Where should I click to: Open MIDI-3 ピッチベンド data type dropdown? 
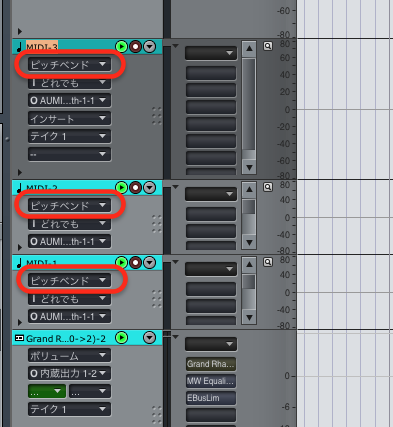[x=69, y=64]
